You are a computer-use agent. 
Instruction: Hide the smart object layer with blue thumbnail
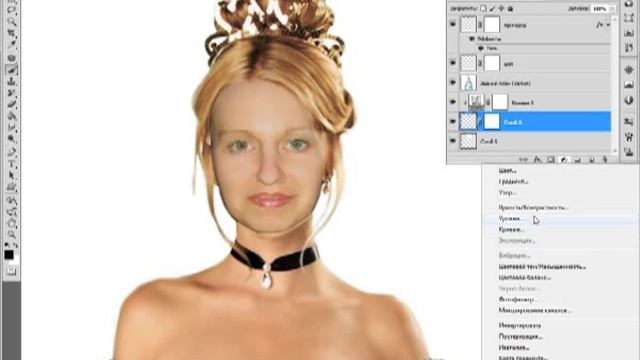[x=453, y=82]
